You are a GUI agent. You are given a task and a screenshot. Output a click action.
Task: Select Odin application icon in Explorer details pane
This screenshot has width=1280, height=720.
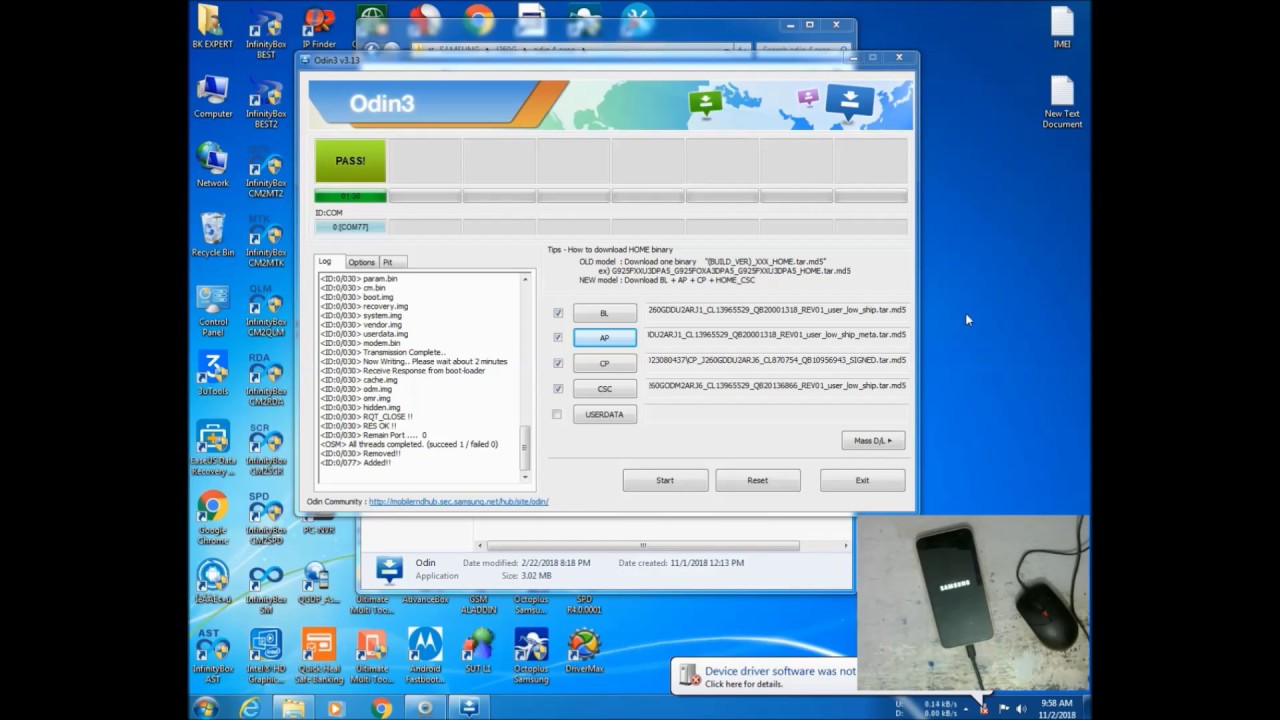[x=388, y=569]
